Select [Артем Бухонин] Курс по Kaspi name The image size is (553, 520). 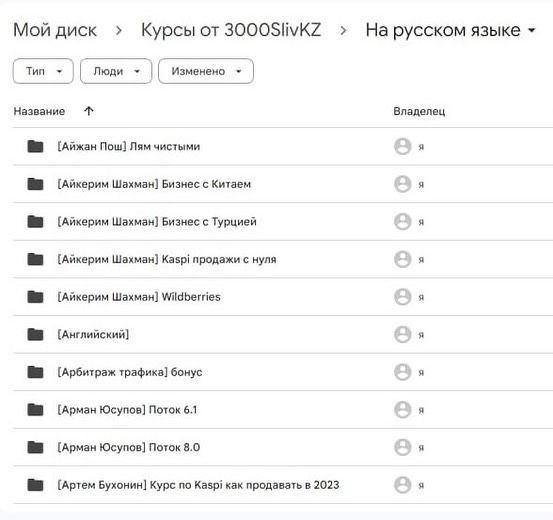click(x=198, y=485)
